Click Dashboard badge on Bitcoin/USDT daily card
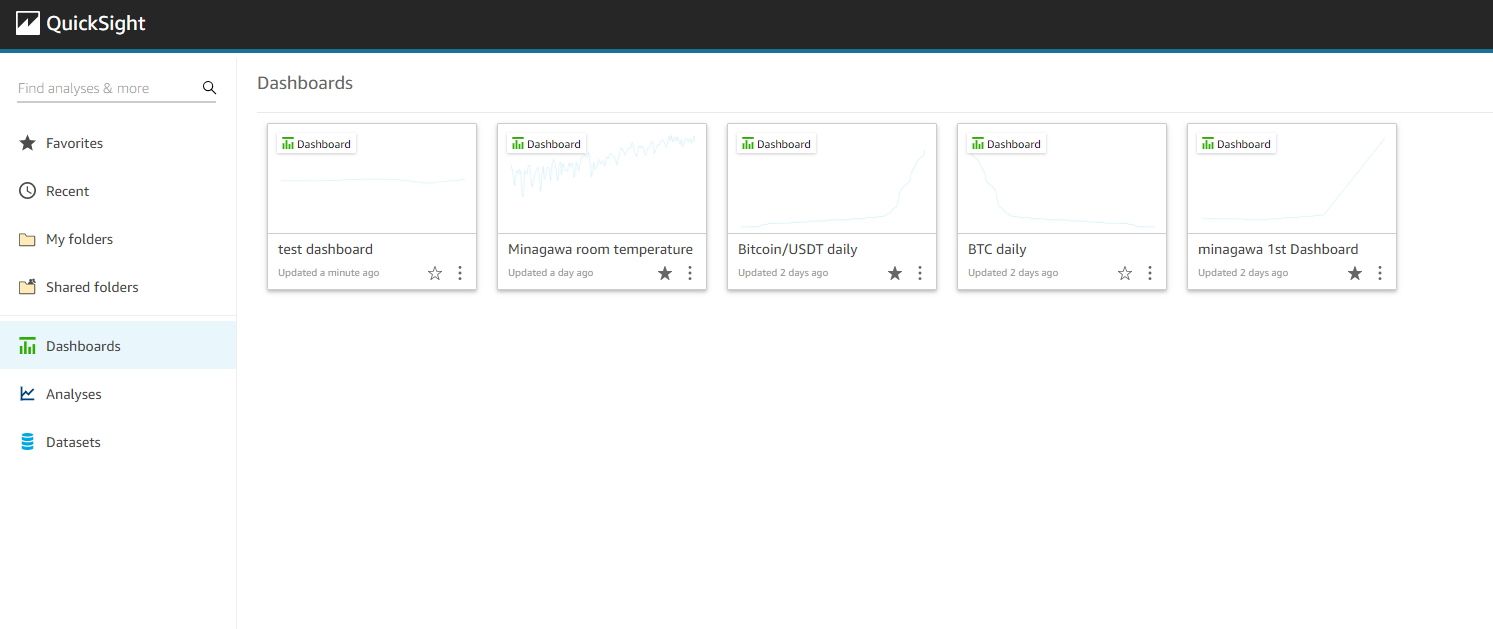1493x629 pixels. (x=776, y=144)
